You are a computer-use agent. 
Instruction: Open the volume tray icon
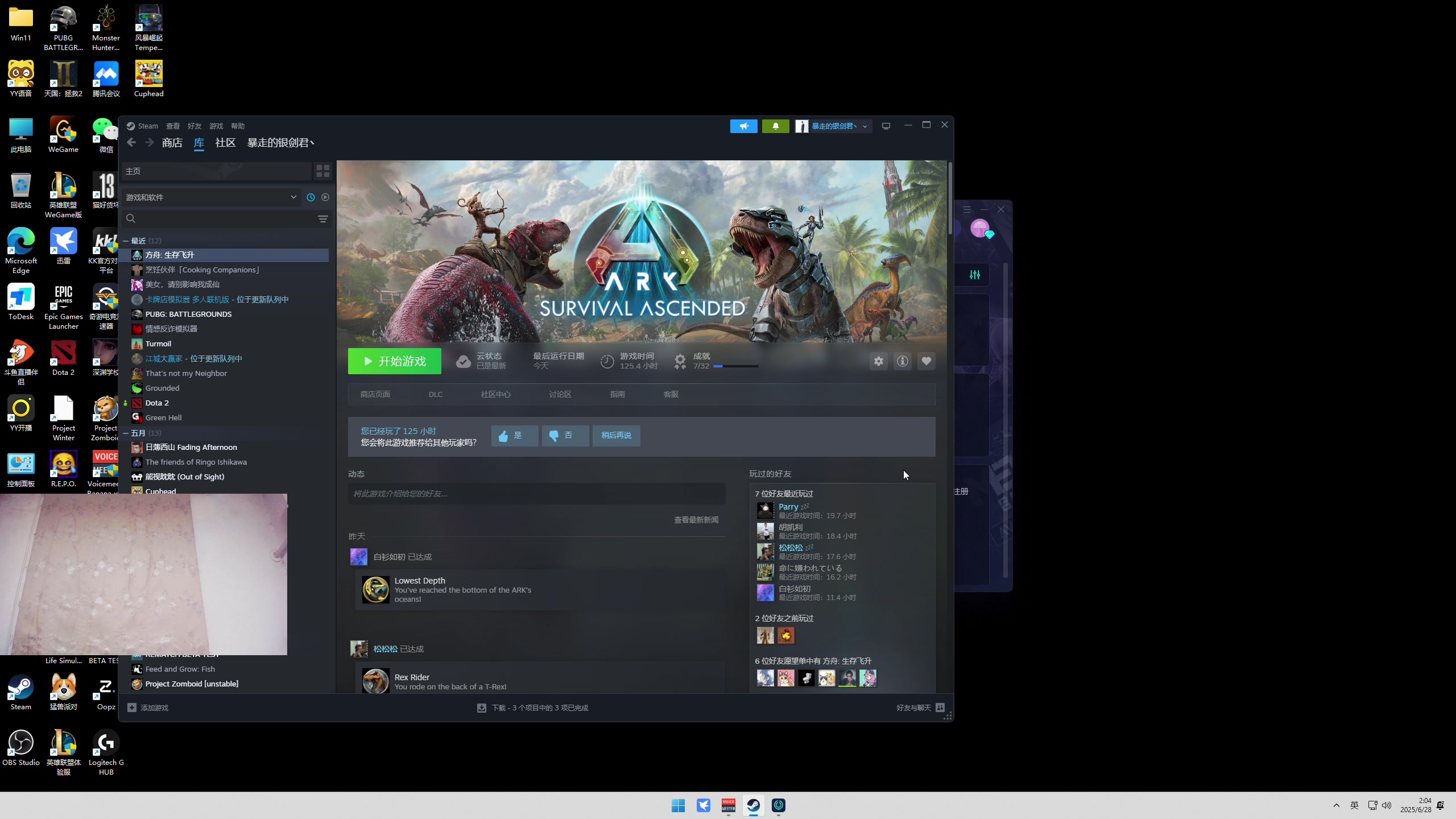point(1387,805)
